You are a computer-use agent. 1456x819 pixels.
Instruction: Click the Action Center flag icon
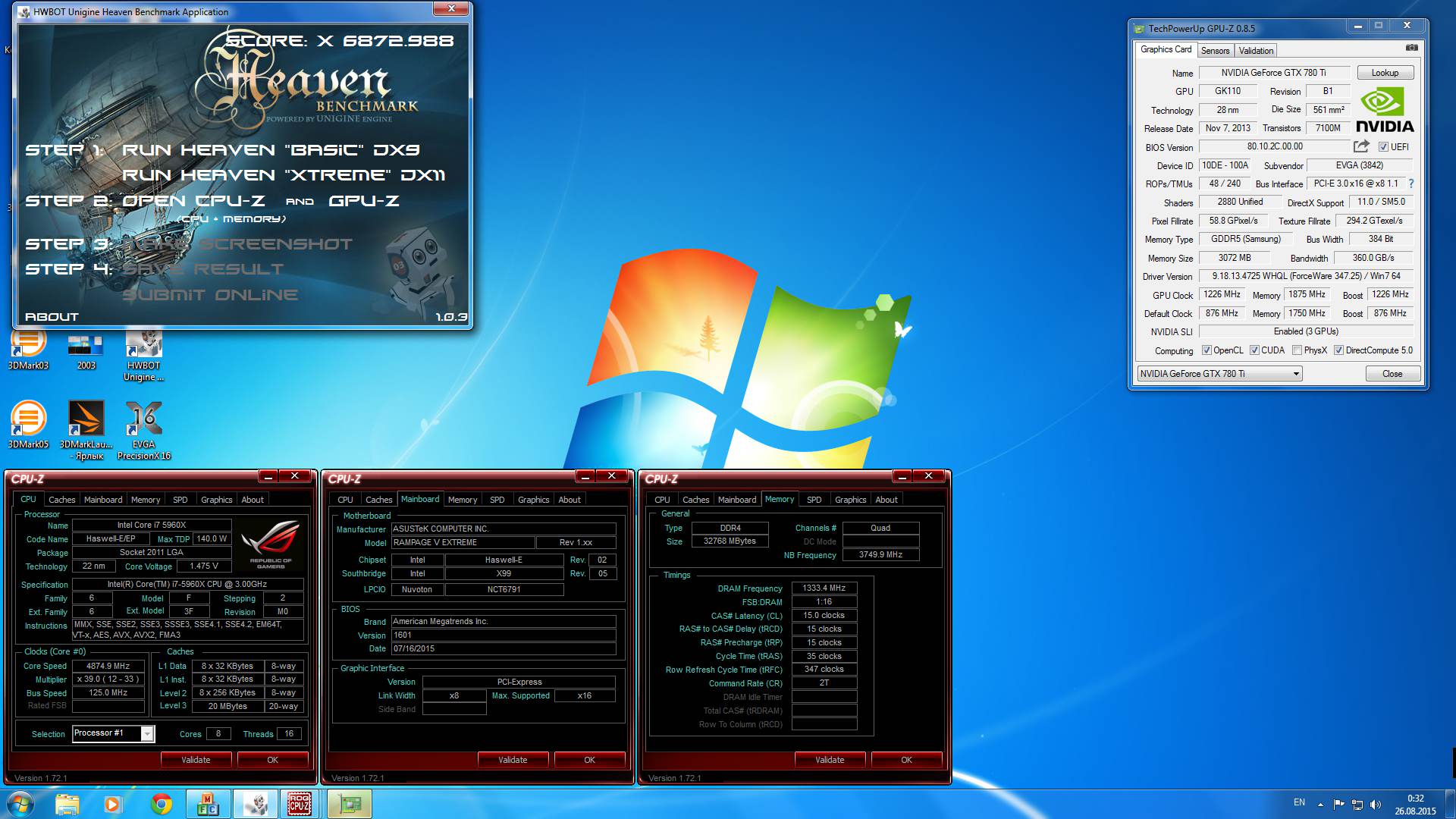point(1338,804)
